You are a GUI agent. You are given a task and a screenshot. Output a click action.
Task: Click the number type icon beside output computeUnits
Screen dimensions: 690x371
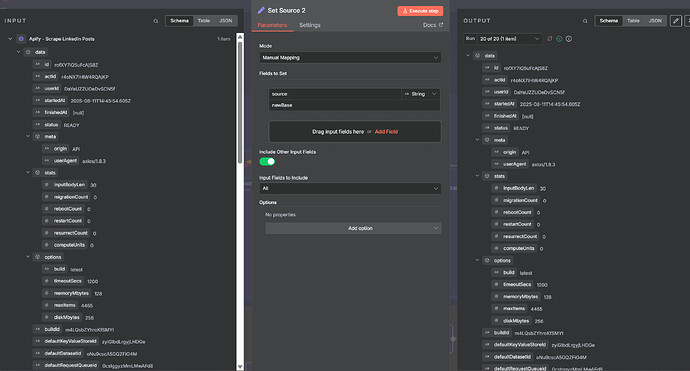(x=496, y=248)
